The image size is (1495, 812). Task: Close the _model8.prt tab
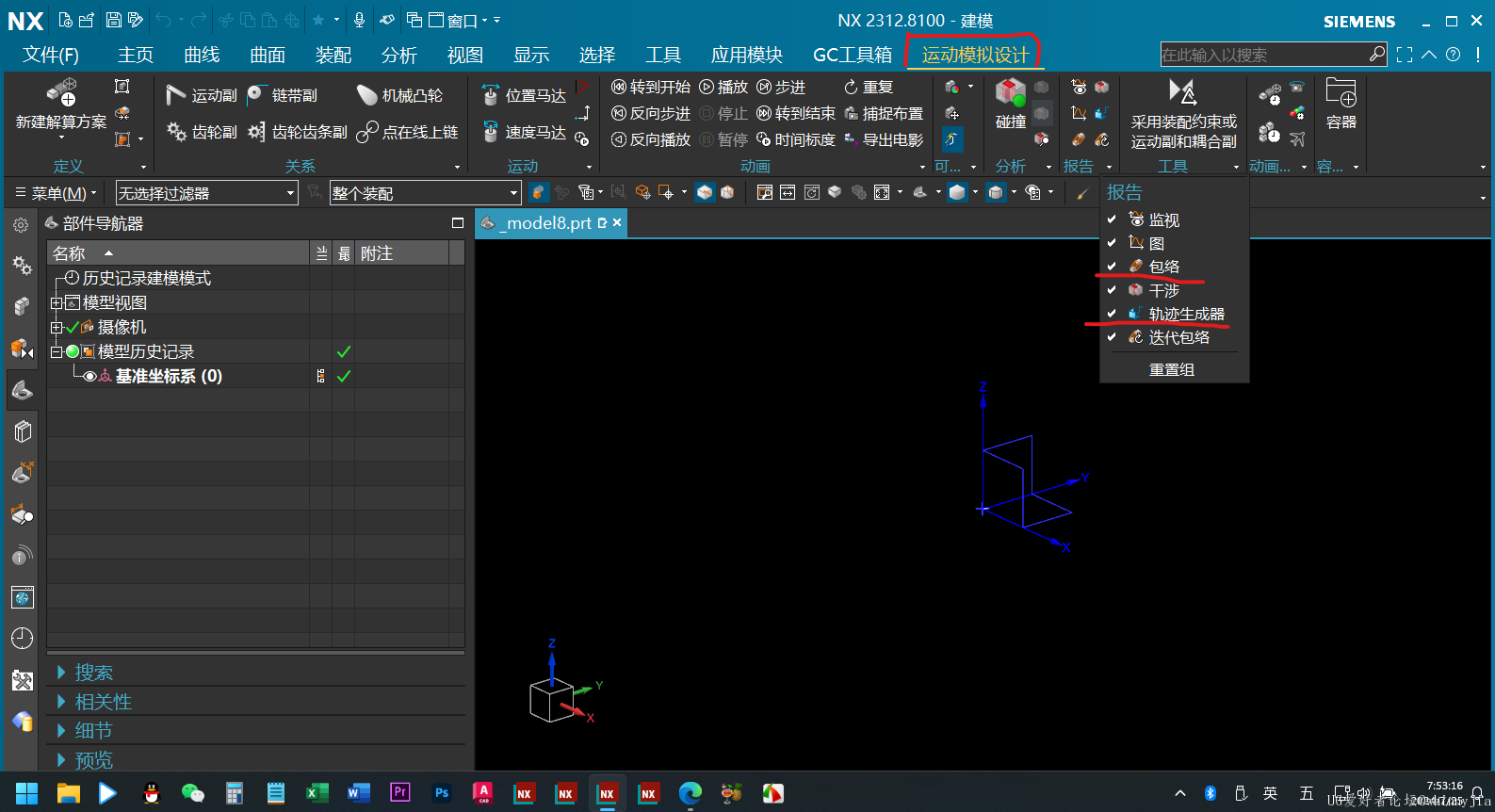tap(617, 222)
